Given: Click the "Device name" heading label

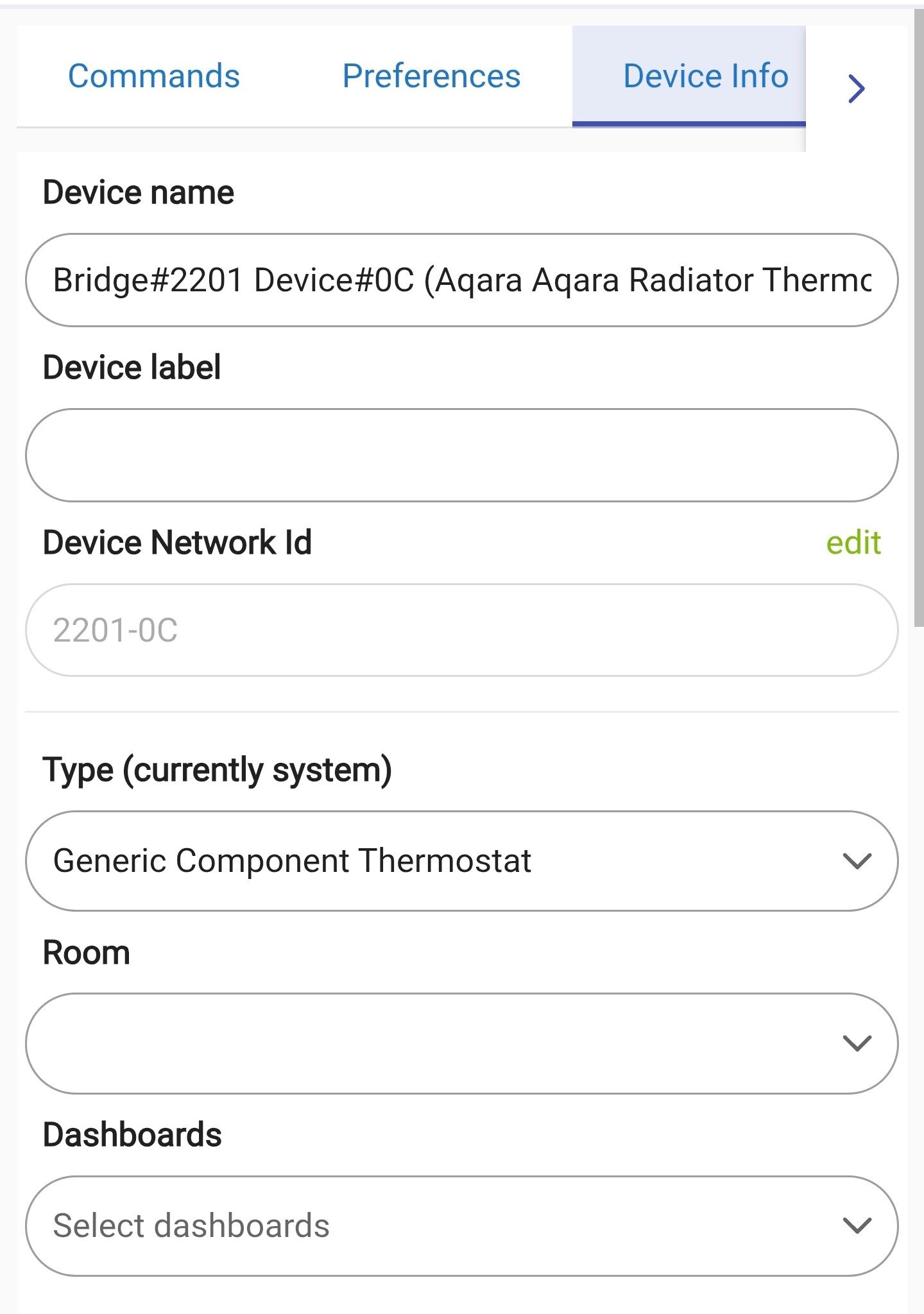Looking at the screenshot, I should (138, 192).
